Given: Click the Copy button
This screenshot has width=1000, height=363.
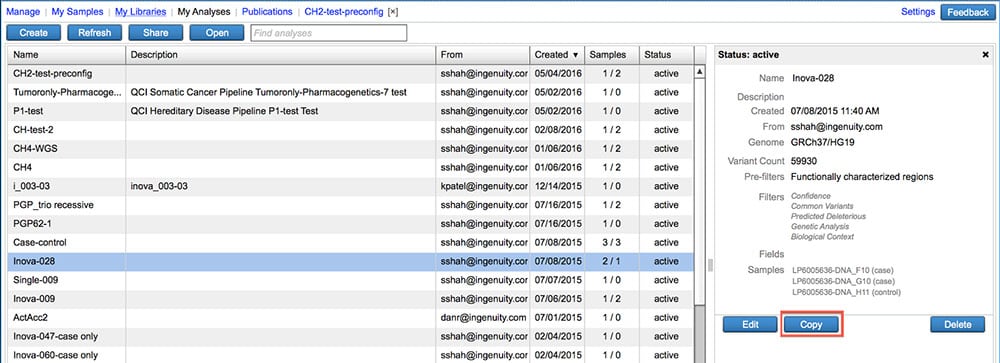Looking at the screenshot, I should click(812, 324).
